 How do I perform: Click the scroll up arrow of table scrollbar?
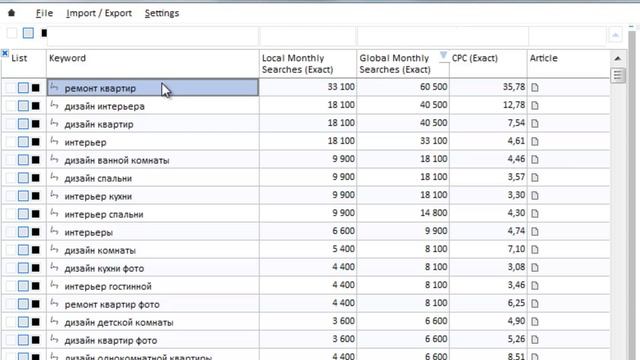pyautogui.click(x=618, y=58)
